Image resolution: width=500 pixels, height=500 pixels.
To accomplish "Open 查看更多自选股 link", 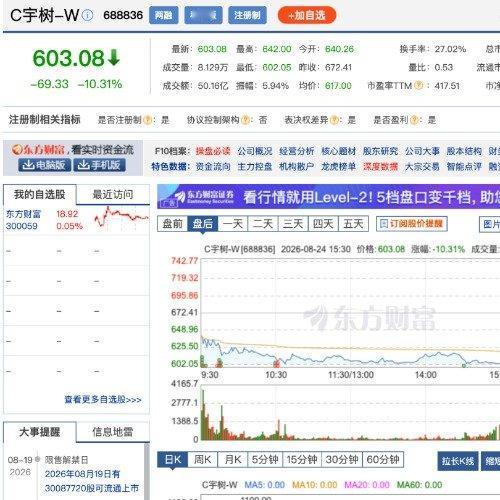I will click(x=103, y=399).
